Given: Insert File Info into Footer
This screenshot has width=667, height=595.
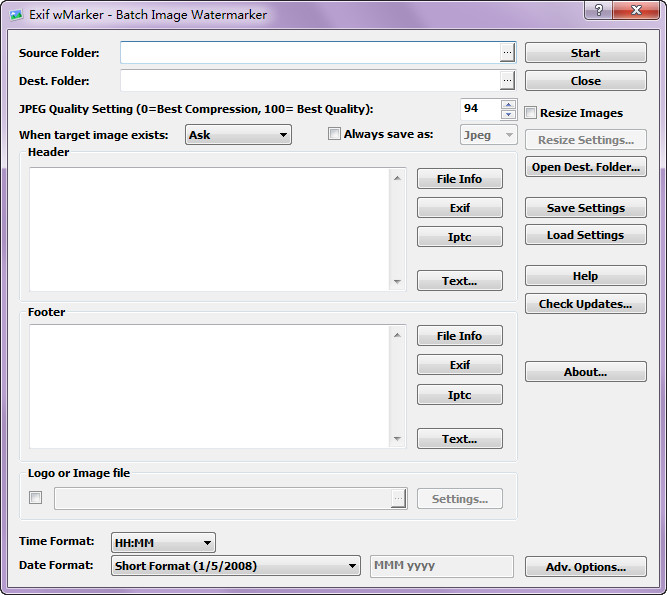Looking at the screenshot, I should click(x=460, y=336).
